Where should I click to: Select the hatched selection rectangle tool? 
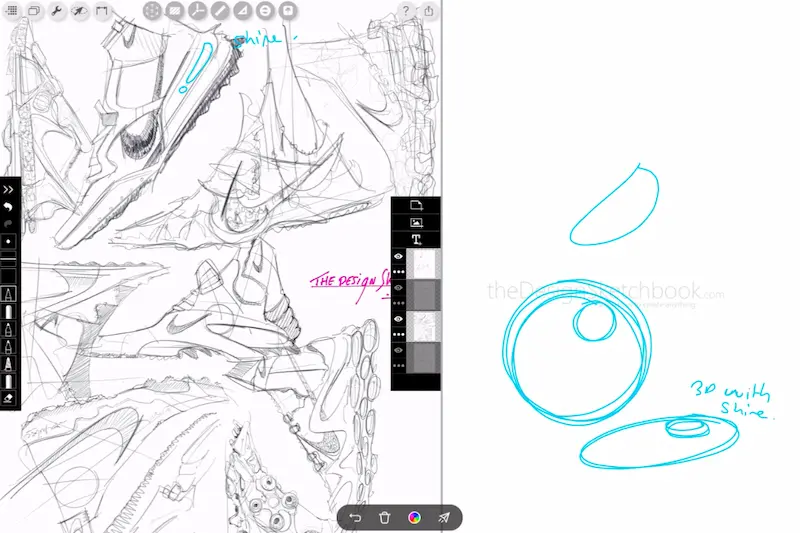tap(174, 11)
